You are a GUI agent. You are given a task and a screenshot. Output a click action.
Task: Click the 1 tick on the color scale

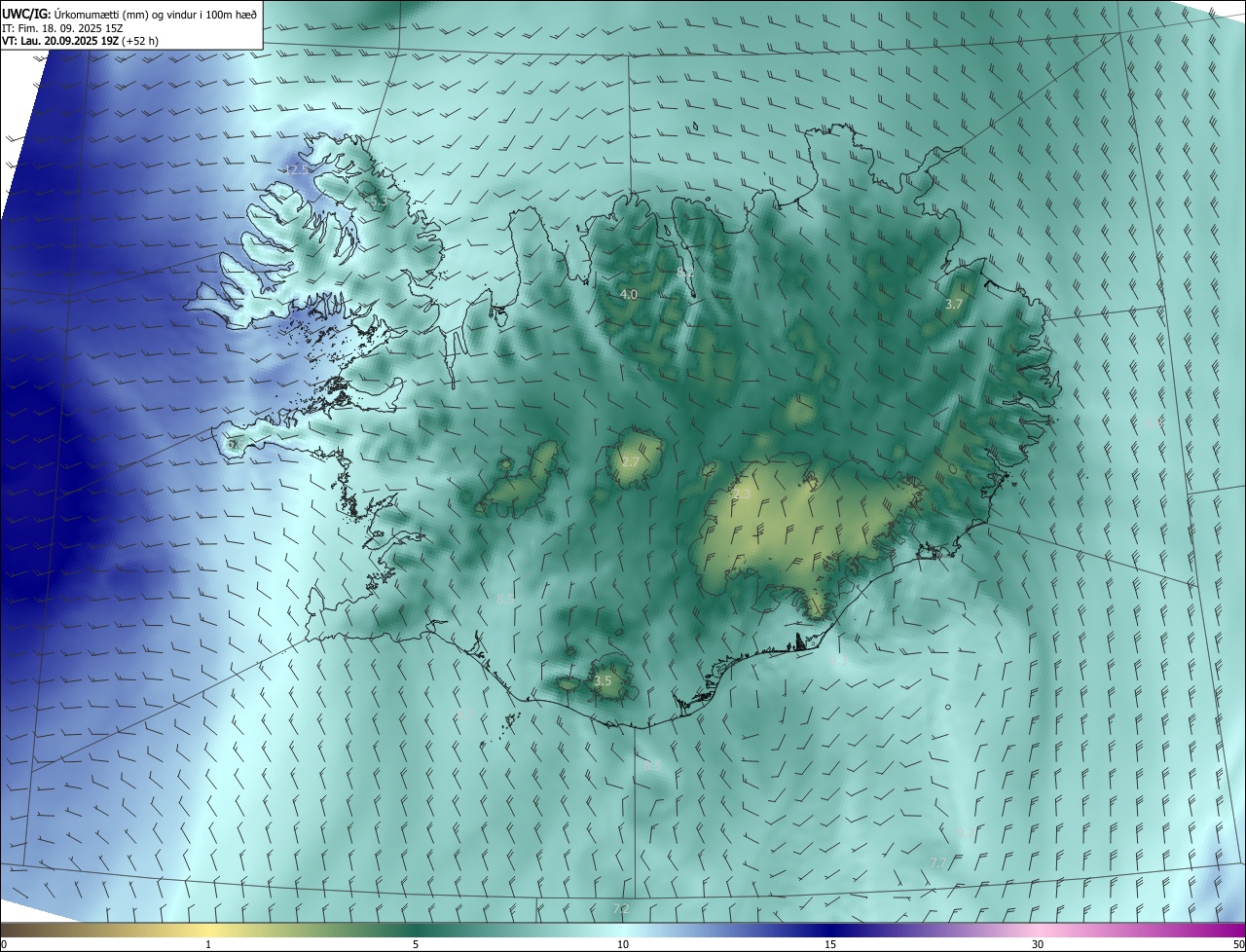coord(208,944)
